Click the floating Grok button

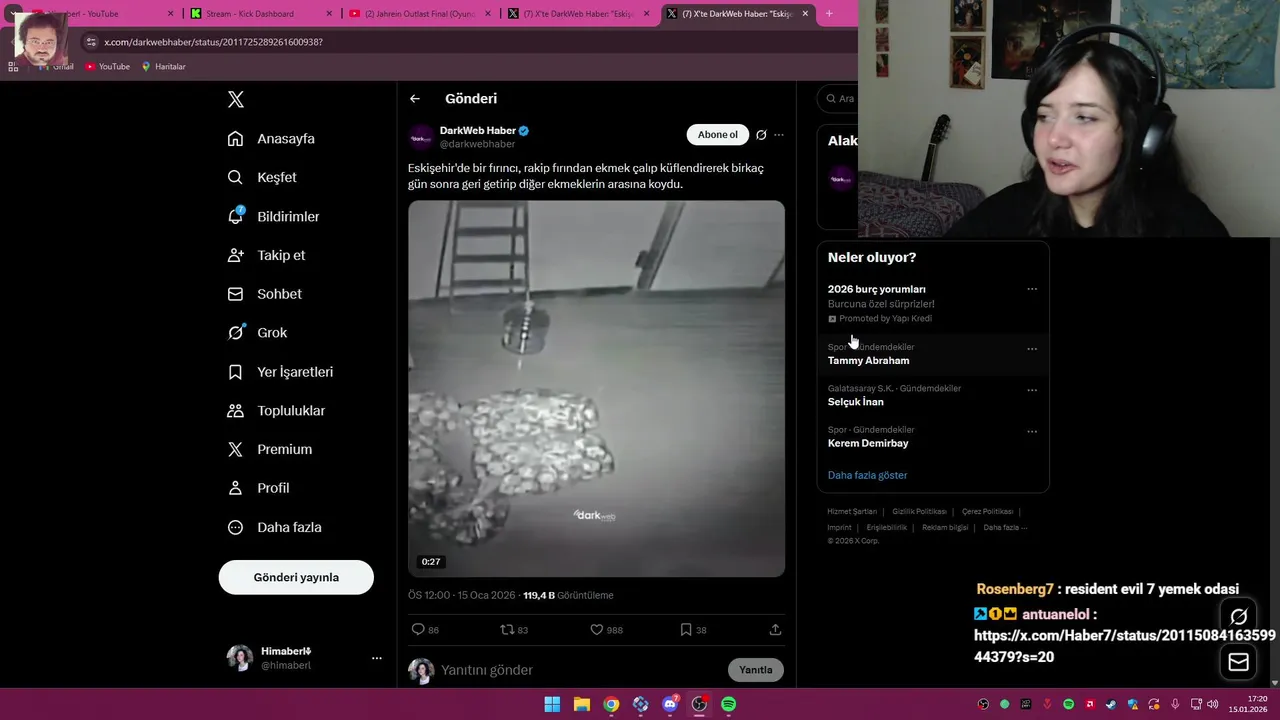(x=1239, y=617)
